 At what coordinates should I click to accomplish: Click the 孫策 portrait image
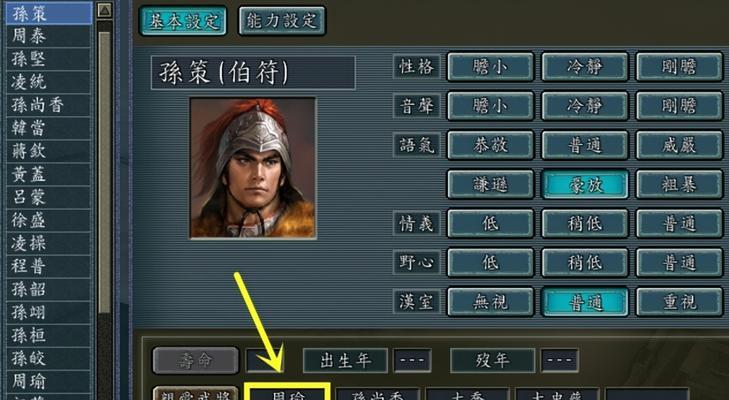click(x=253, y=168)
